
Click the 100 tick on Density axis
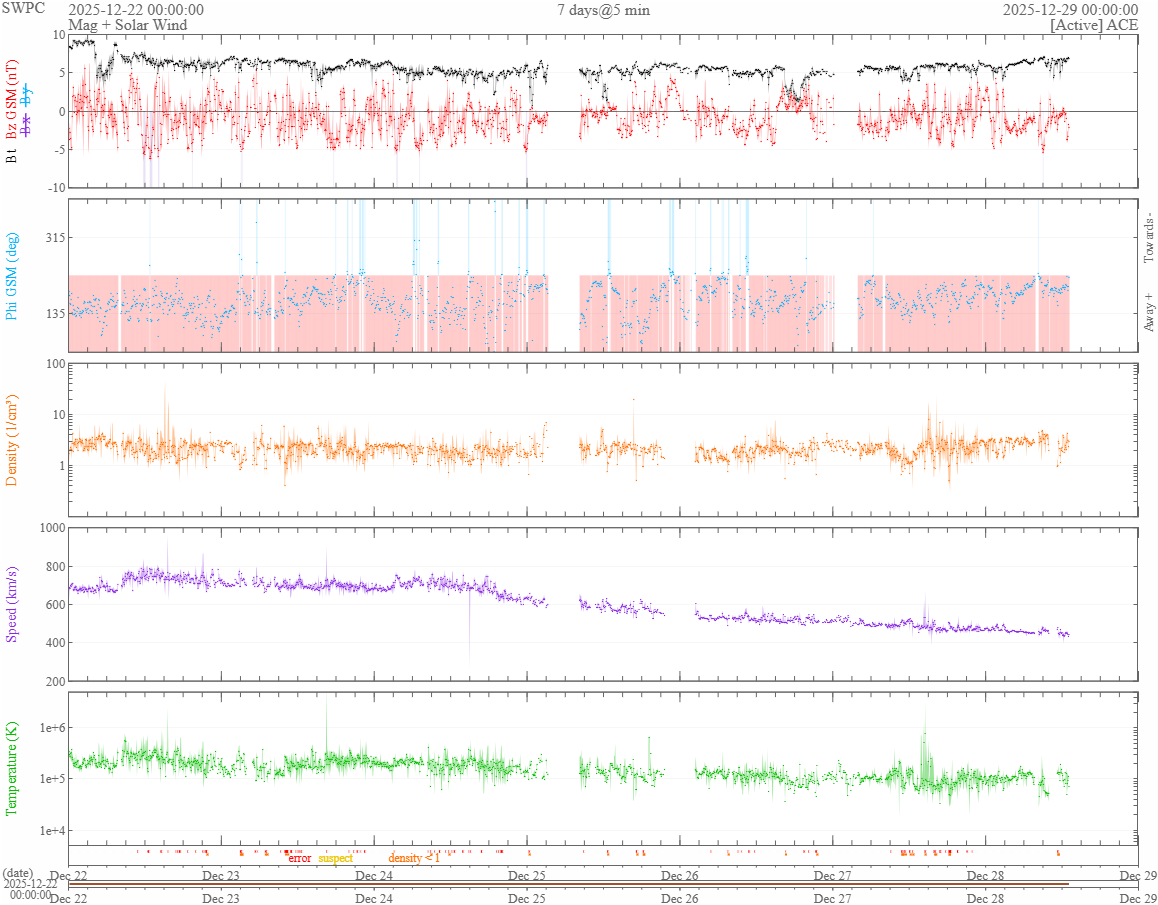(x=55, y=363)
